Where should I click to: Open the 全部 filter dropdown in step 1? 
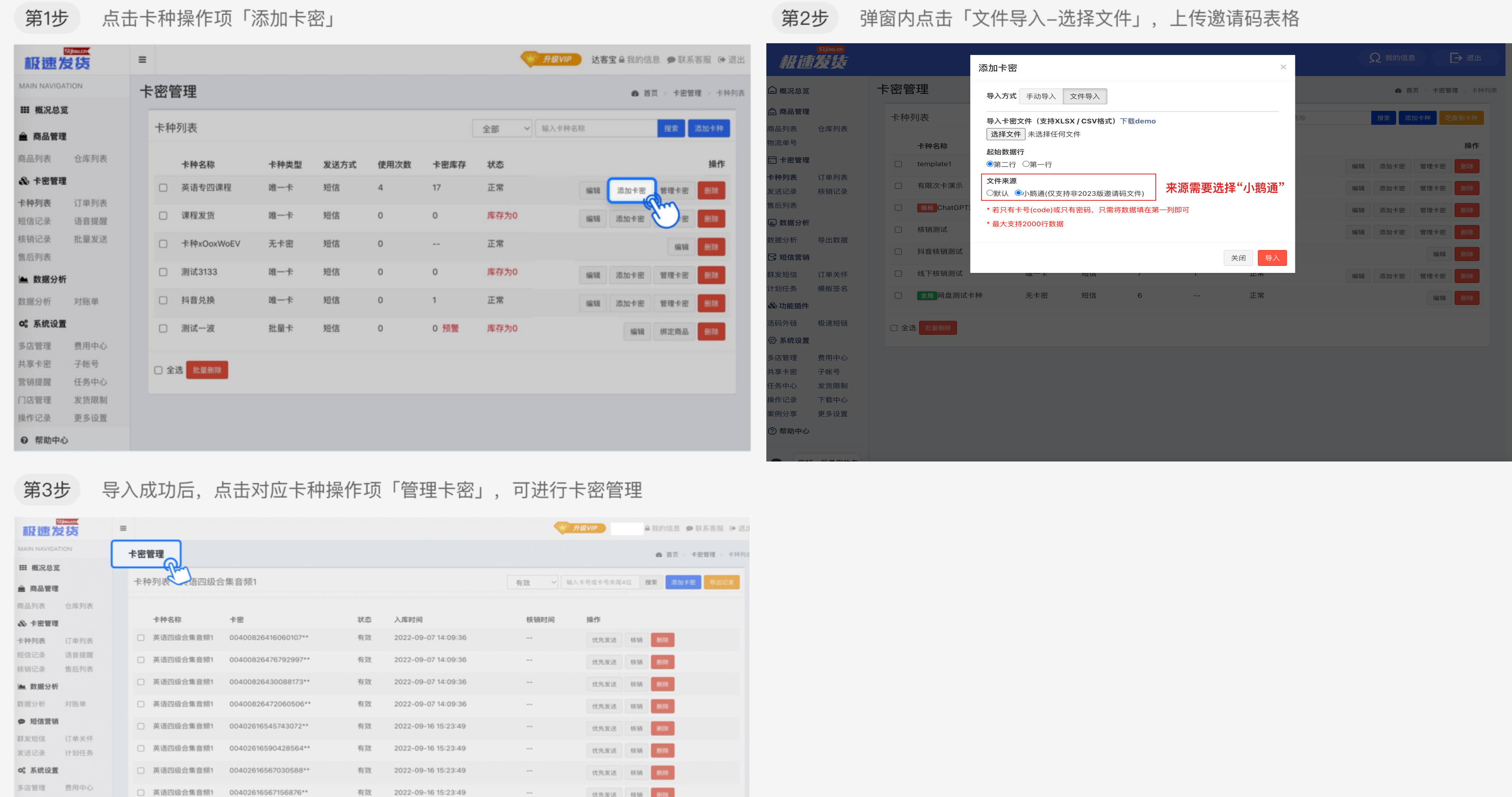(502, 129)
